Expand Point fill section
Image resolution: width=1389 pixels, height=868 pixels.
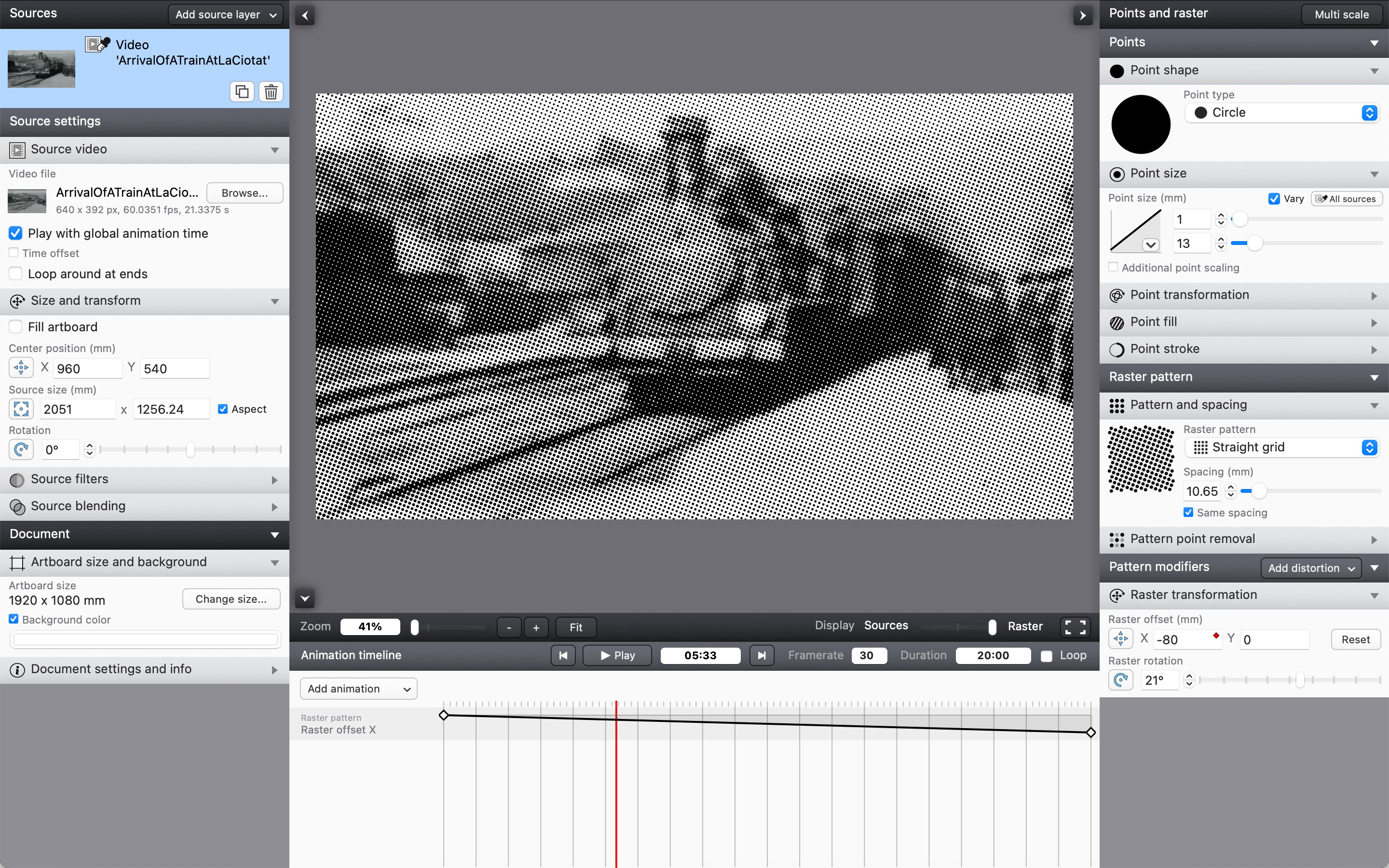[x=1374, y=323]
